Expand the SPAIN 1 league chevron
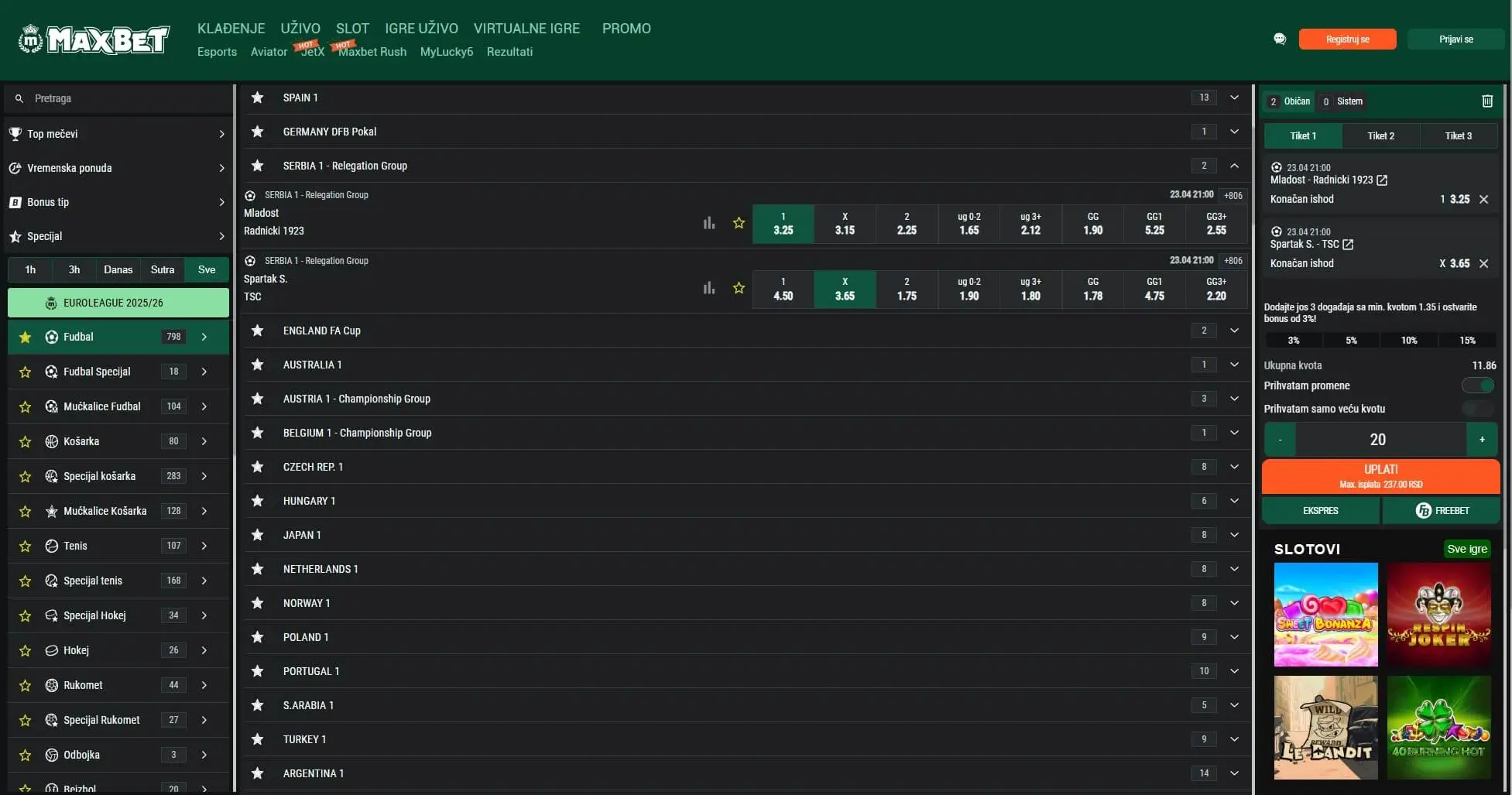 point(1234,98)
